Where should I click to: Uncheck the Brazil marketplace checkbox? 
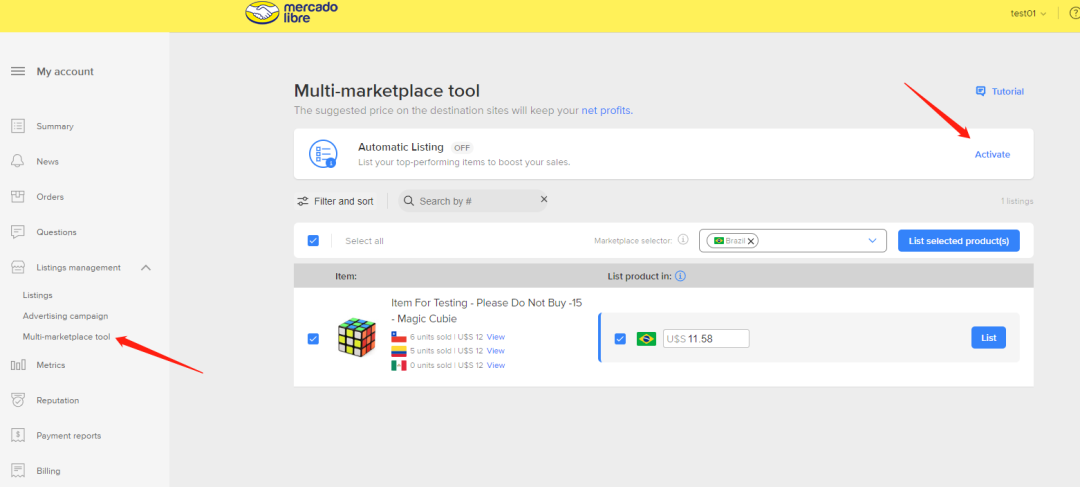tap(620, 338)
